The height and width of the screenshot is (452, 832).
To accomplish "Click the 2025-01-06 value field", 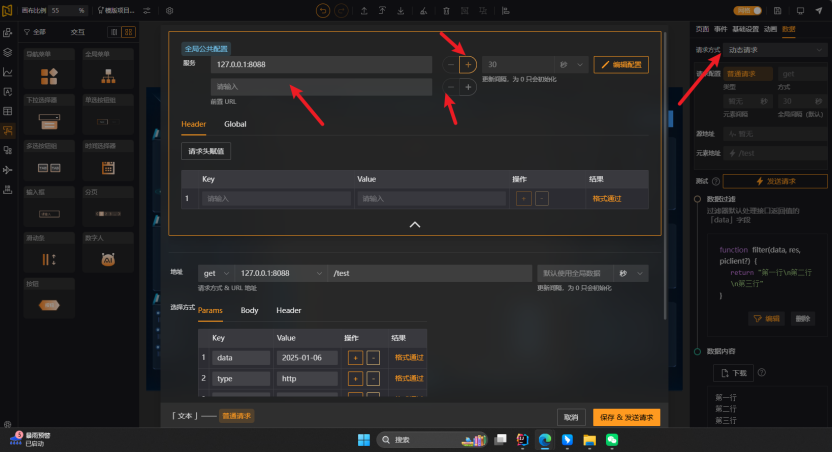I will pos(307,358).
